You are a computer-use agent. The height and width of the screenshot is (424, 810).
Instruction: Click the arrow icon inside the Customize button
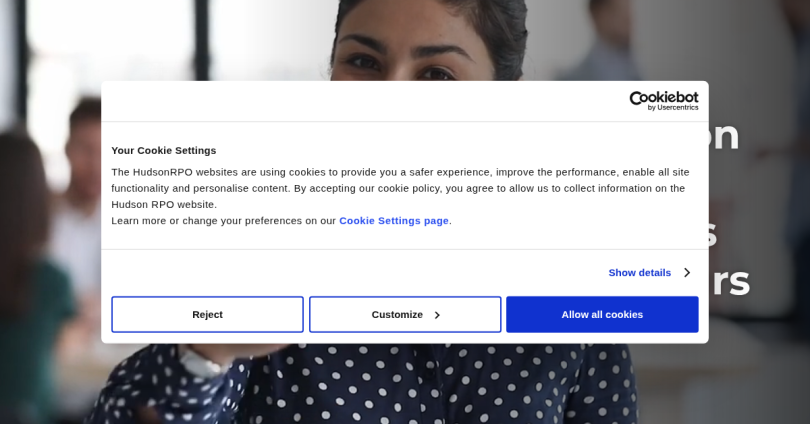pyautogui.click(x=437, y=315)
